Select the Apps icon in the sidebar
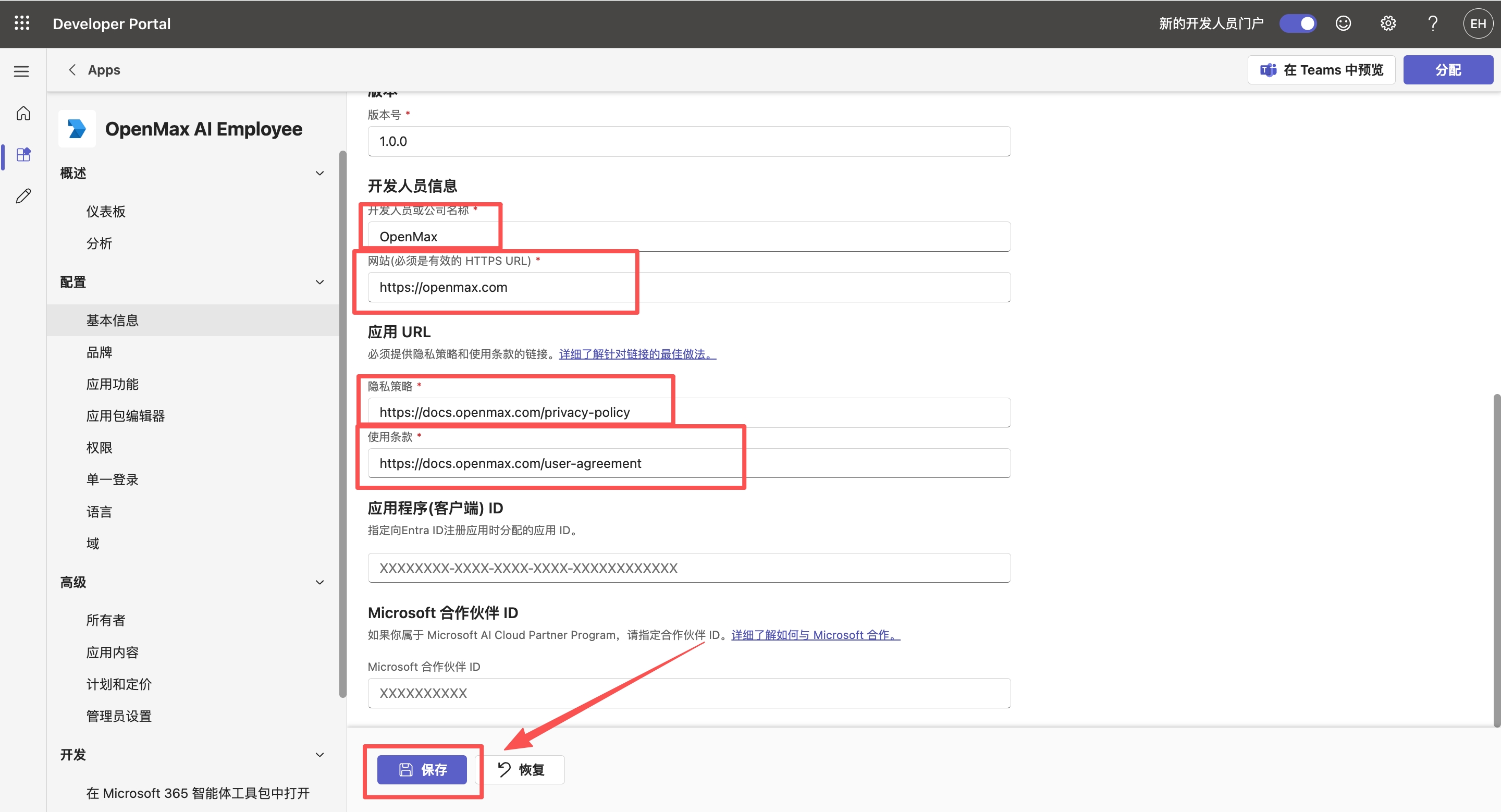Screen dimensions: 1501x812 pyautogui.click(x=23, y=154)
